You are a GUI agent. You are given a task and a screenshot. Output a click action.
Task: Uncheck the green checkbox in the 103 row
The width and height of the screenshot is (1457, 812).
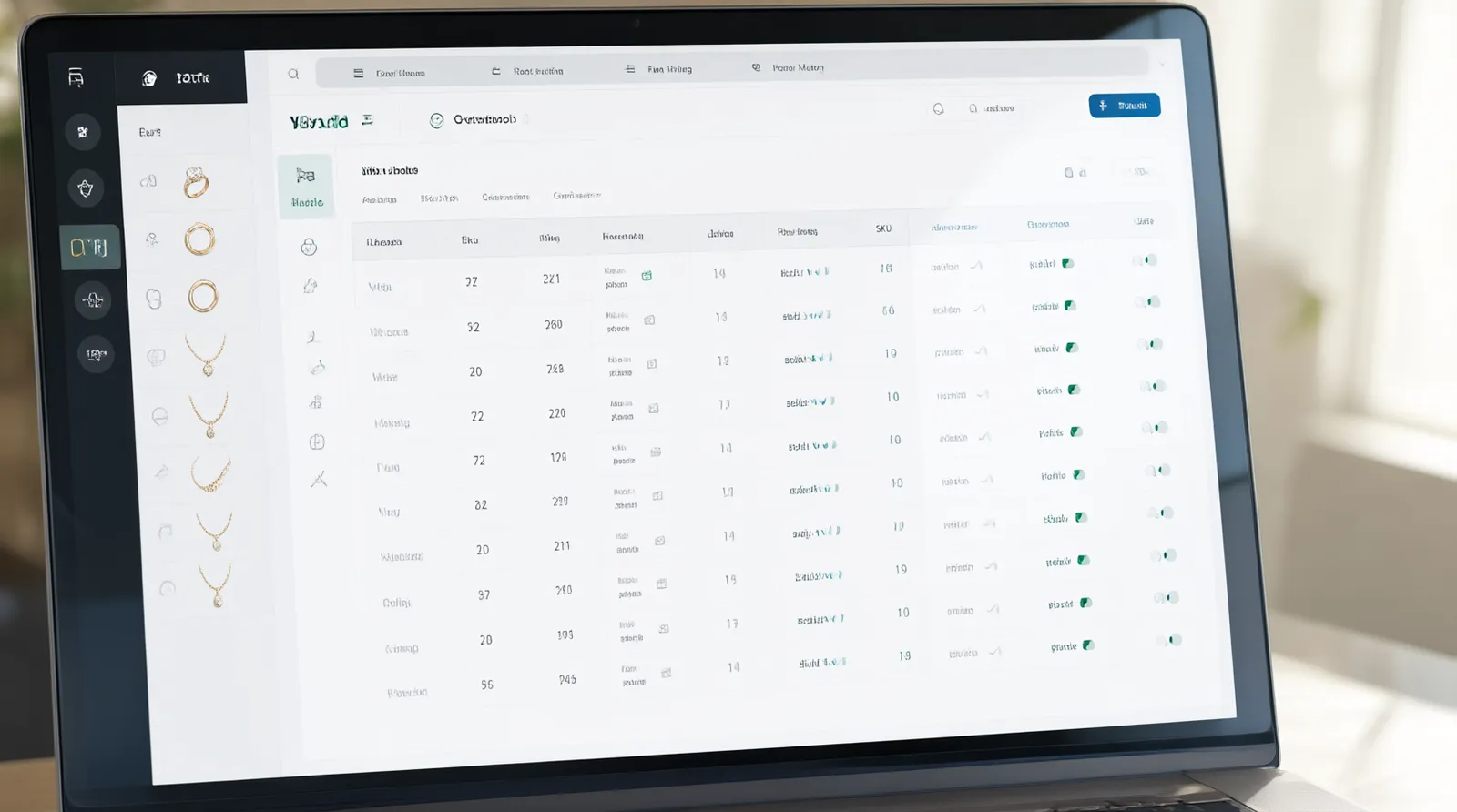click(1085, 603)
